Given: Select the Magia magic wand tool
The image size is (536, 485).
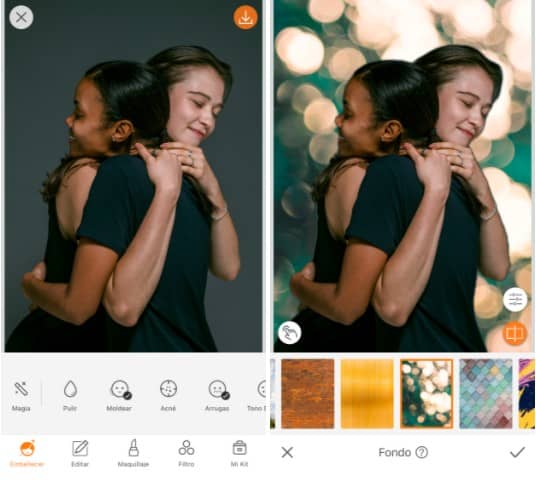Looking at the screenshot, I should [x=21, y=395].
